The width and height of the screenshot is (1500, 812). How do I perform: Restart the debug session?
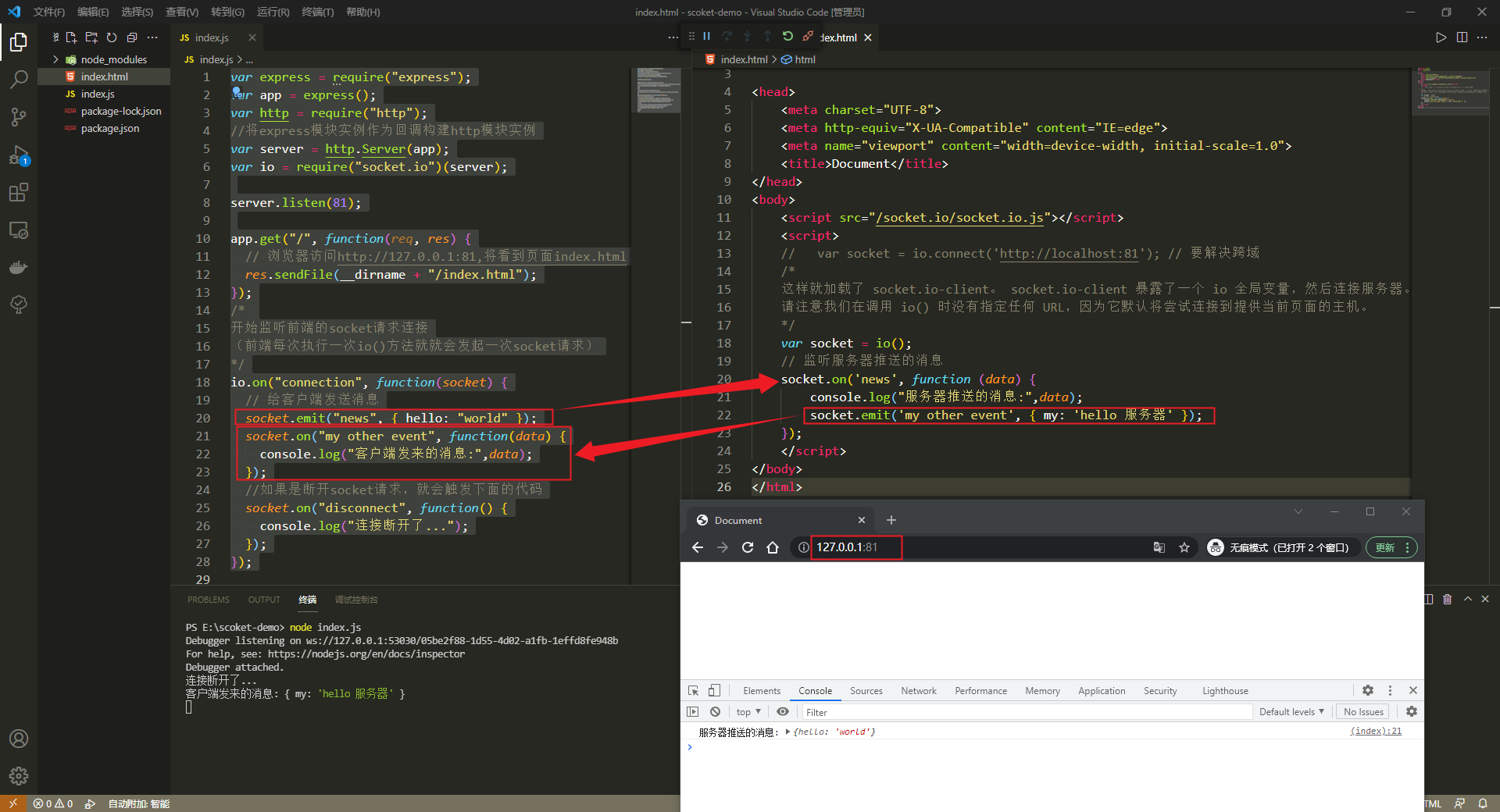(787, 36)
